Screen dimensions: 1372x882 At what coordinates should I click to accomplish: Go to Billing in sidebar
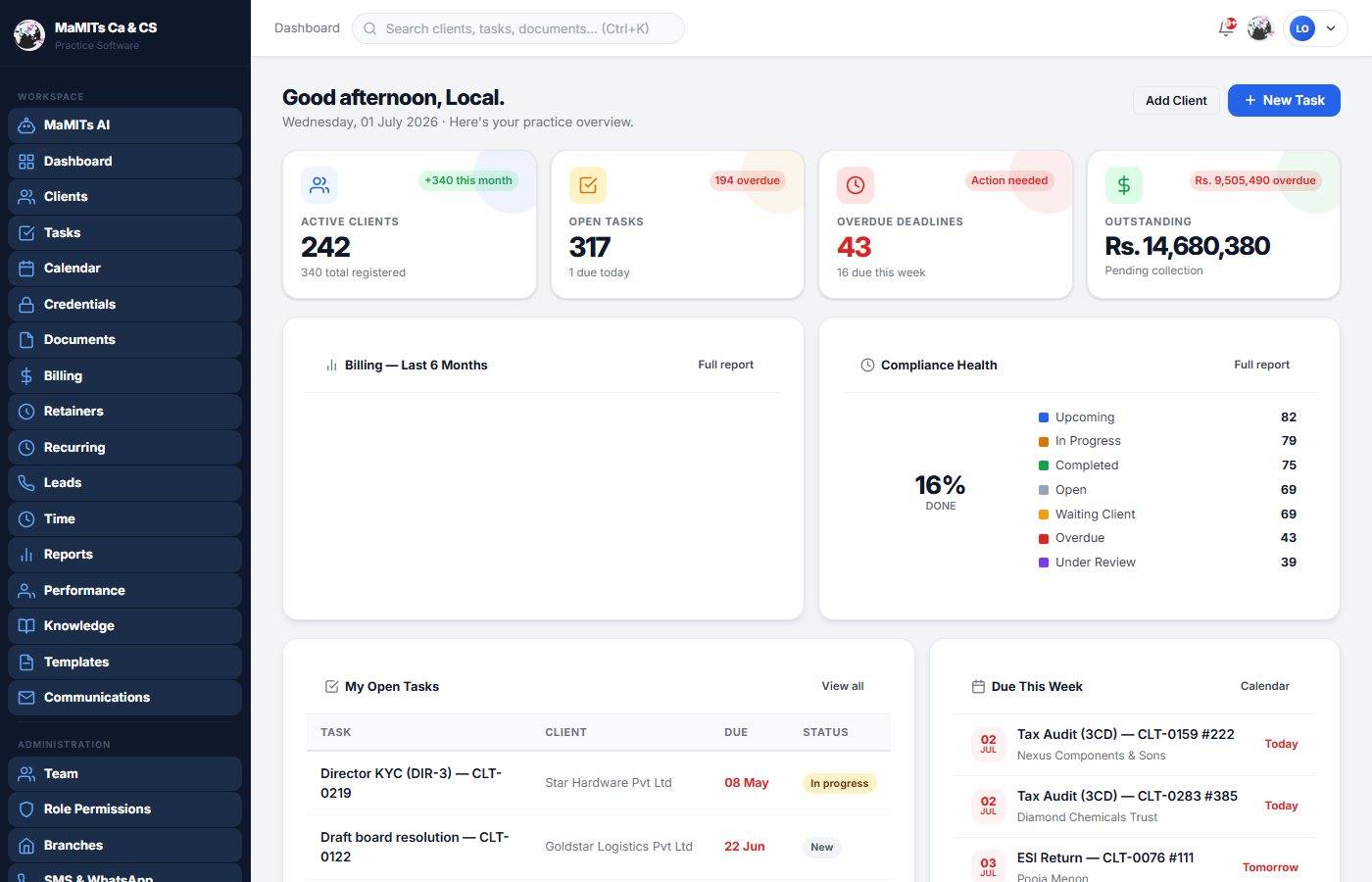pos(124,376)
